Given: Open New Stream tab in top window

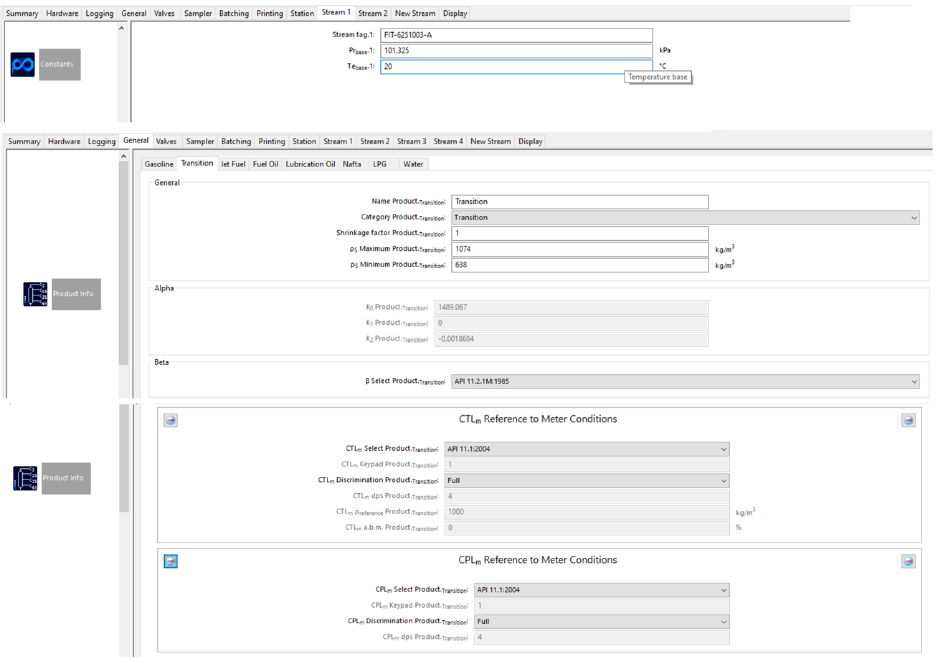Looking at the screenshot, I should pos(415,13).
